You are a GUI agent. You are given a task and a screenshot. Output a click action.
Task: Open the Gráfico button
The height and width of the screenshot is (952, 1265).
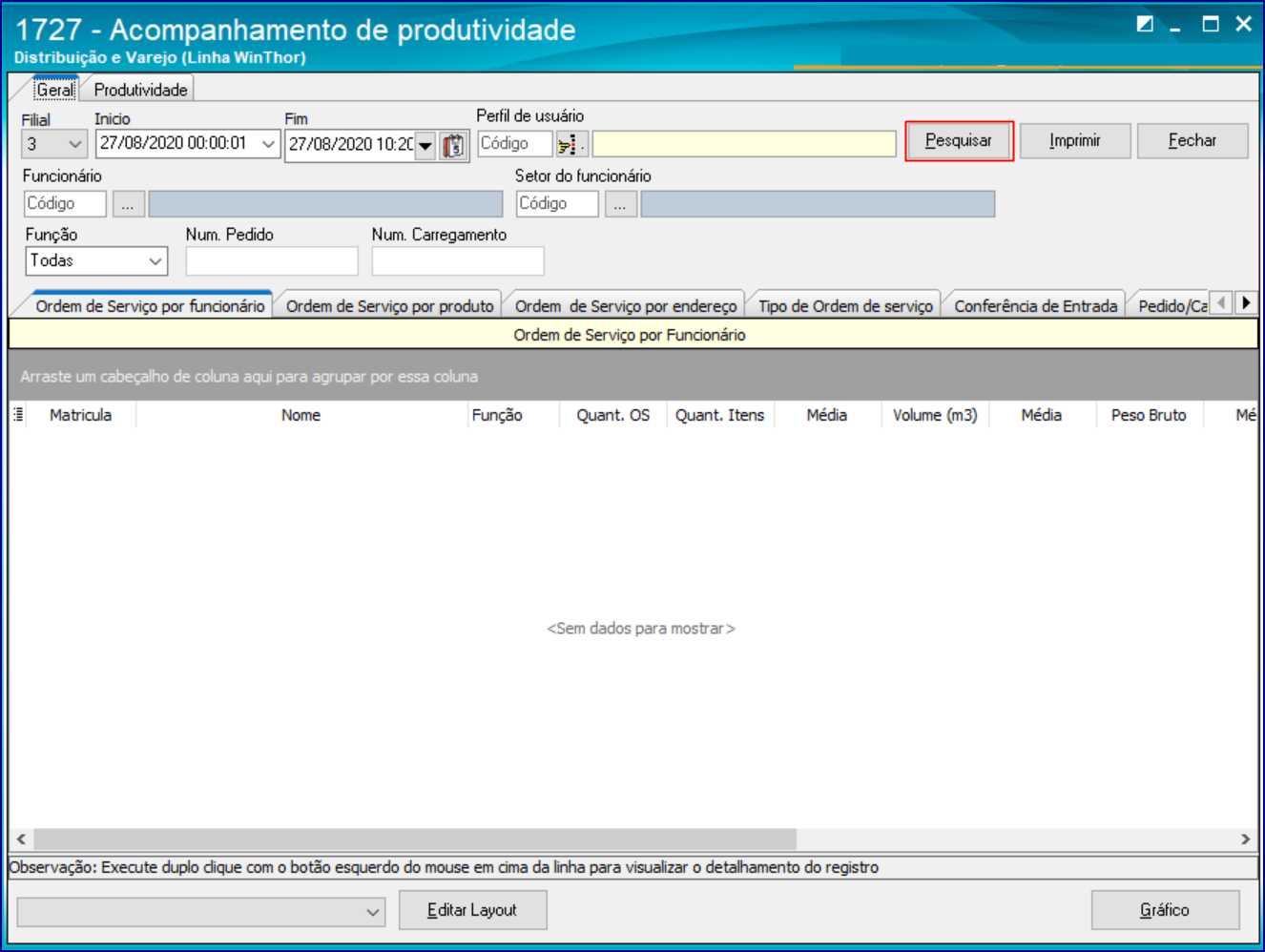pos(1165,910)
